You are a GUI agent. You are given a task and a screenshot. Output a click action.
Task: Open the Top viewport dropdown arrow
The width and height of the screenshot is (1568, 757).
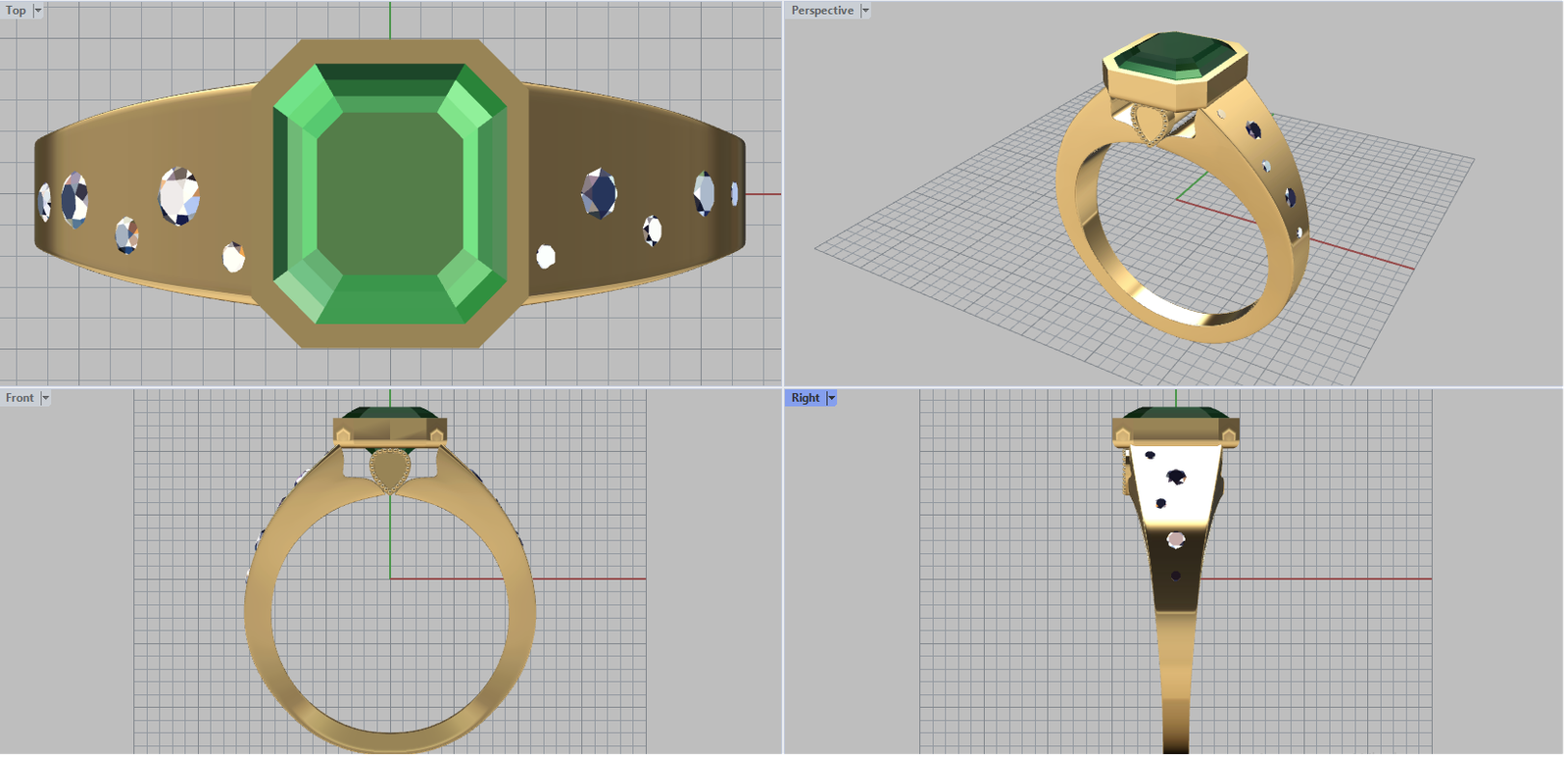point(38,11)
